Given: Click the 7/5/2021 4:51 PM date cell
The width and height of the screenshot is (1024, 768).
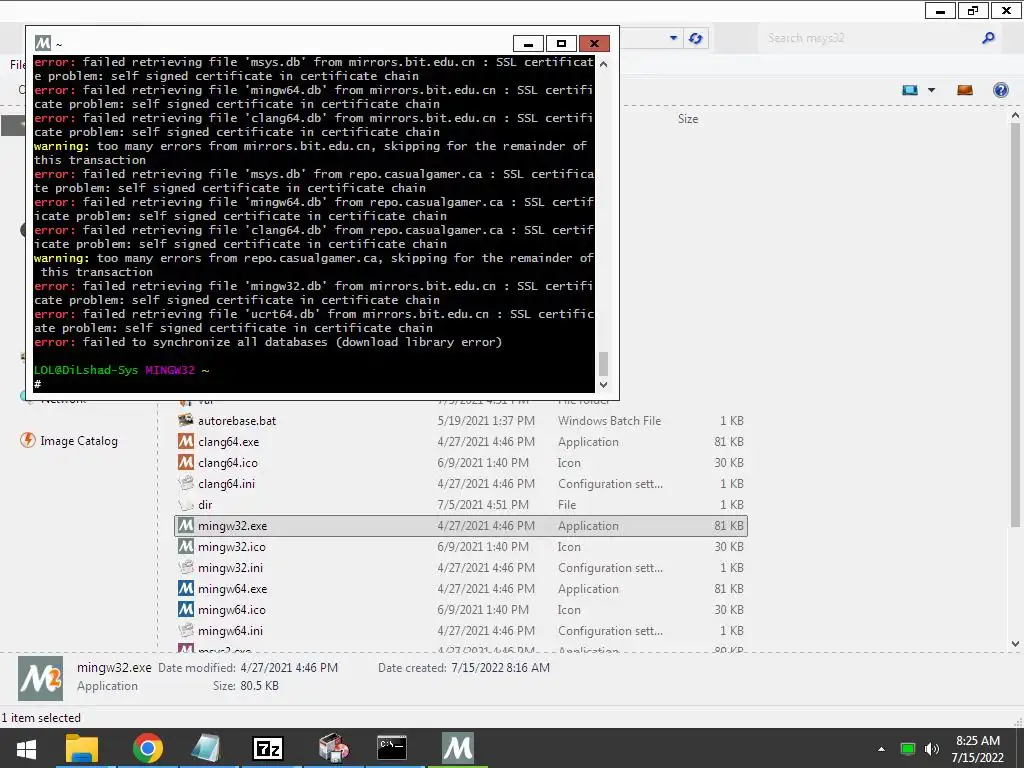Looking at the screenshot, I should (483, 505).
